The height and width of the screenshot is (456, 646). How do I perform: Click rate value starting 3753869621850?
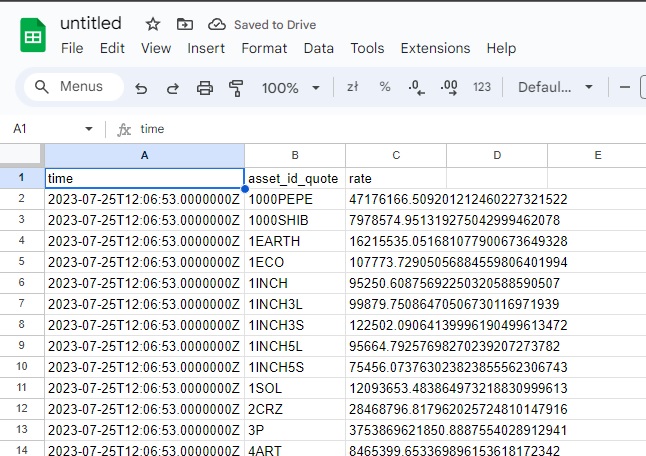[x=458, y=430]
